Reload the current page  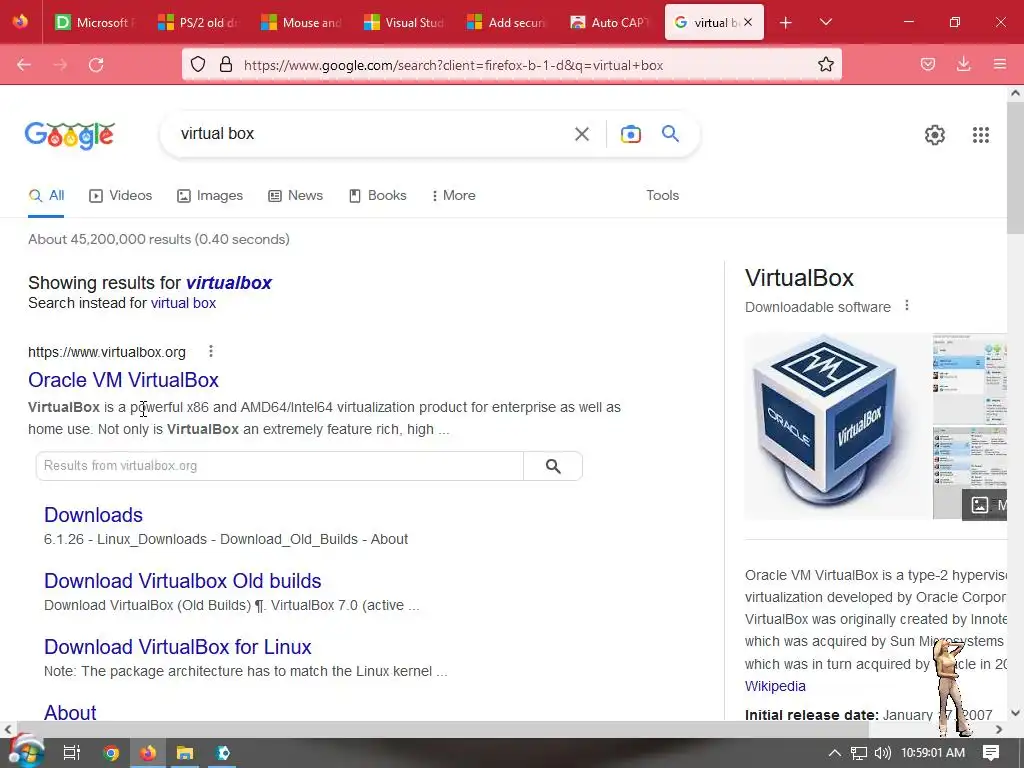96,64
